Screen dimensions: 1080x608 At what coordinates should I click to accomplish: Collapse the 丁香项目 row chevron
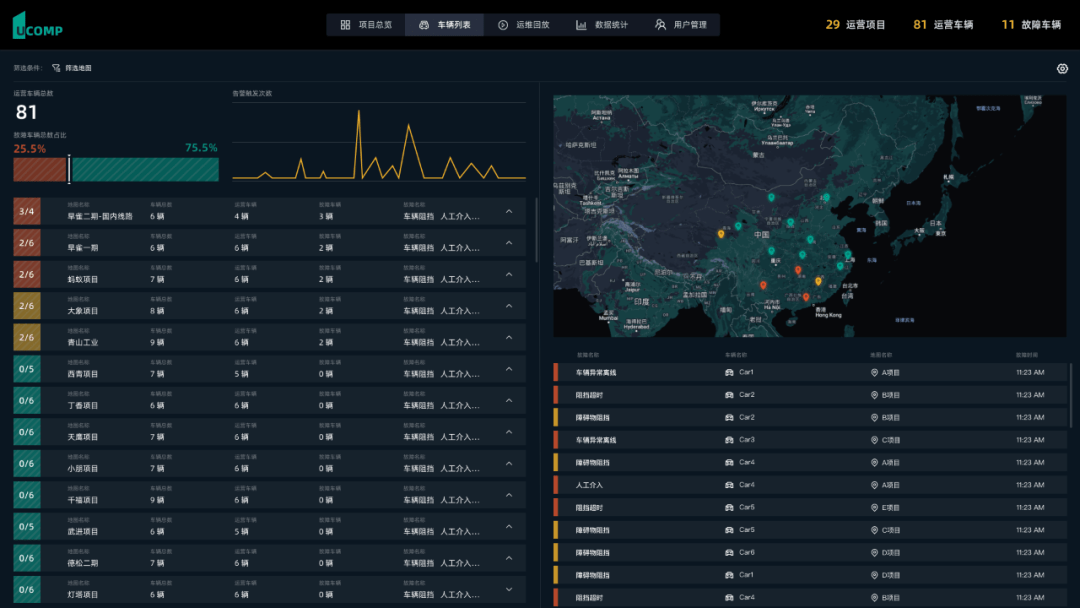pos(509,400)
